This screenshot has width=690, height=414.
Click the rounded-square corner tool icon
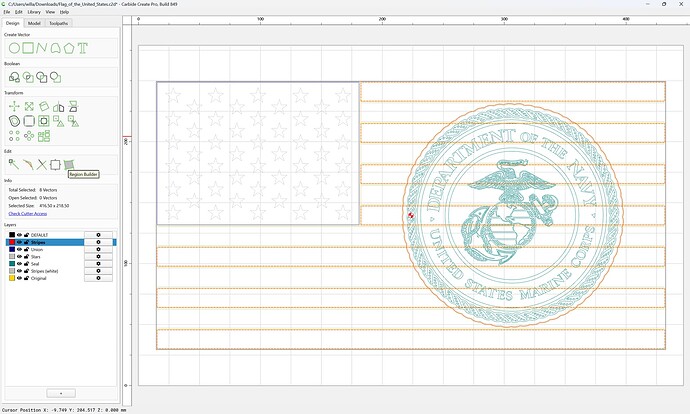tap(29, 121)
